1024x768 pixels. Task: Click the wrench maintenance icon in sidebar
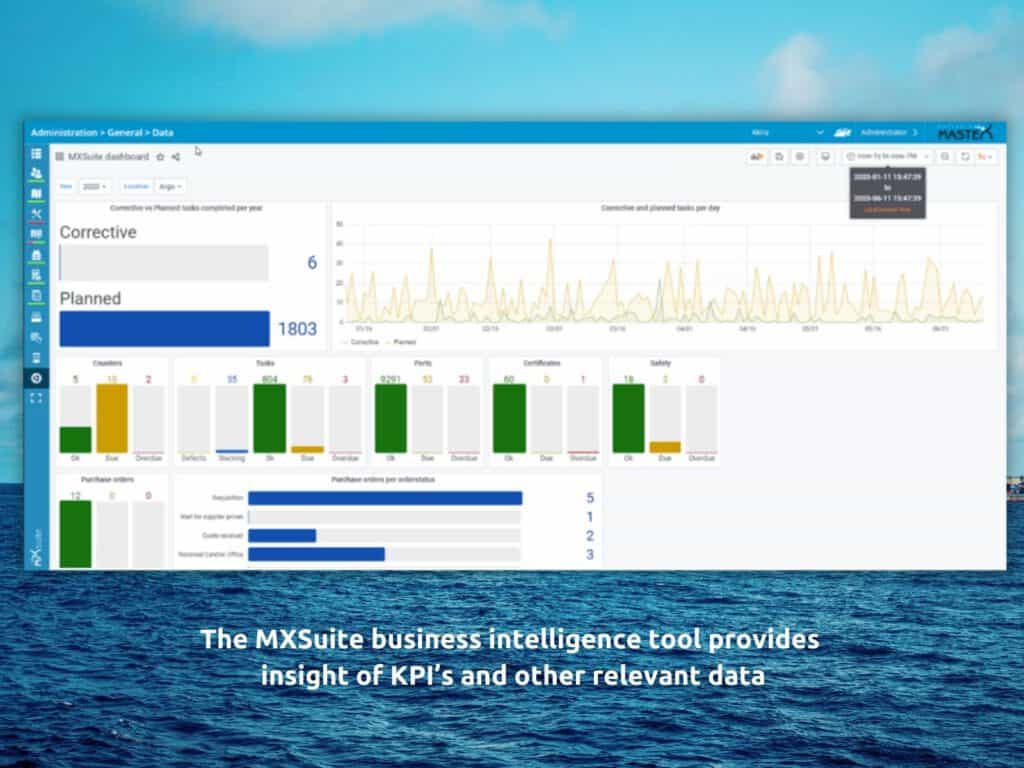tap(36, 214)
